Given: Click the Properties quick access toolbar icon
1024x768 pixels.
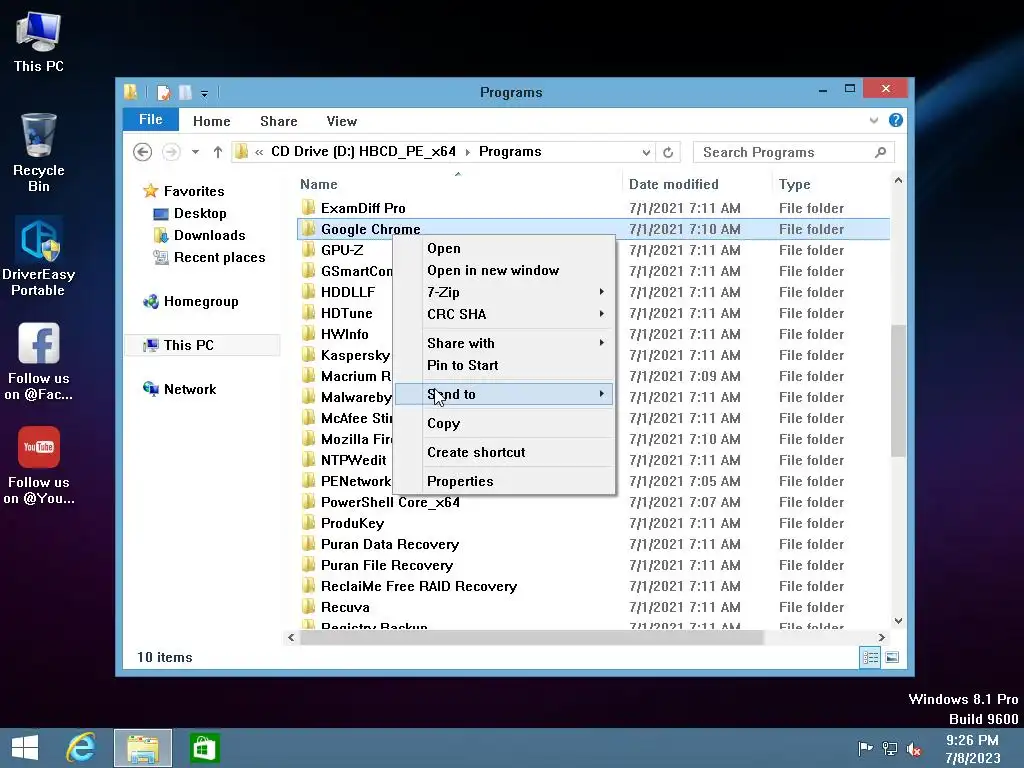Looking at the screenshot, I should tap(163, 93).
